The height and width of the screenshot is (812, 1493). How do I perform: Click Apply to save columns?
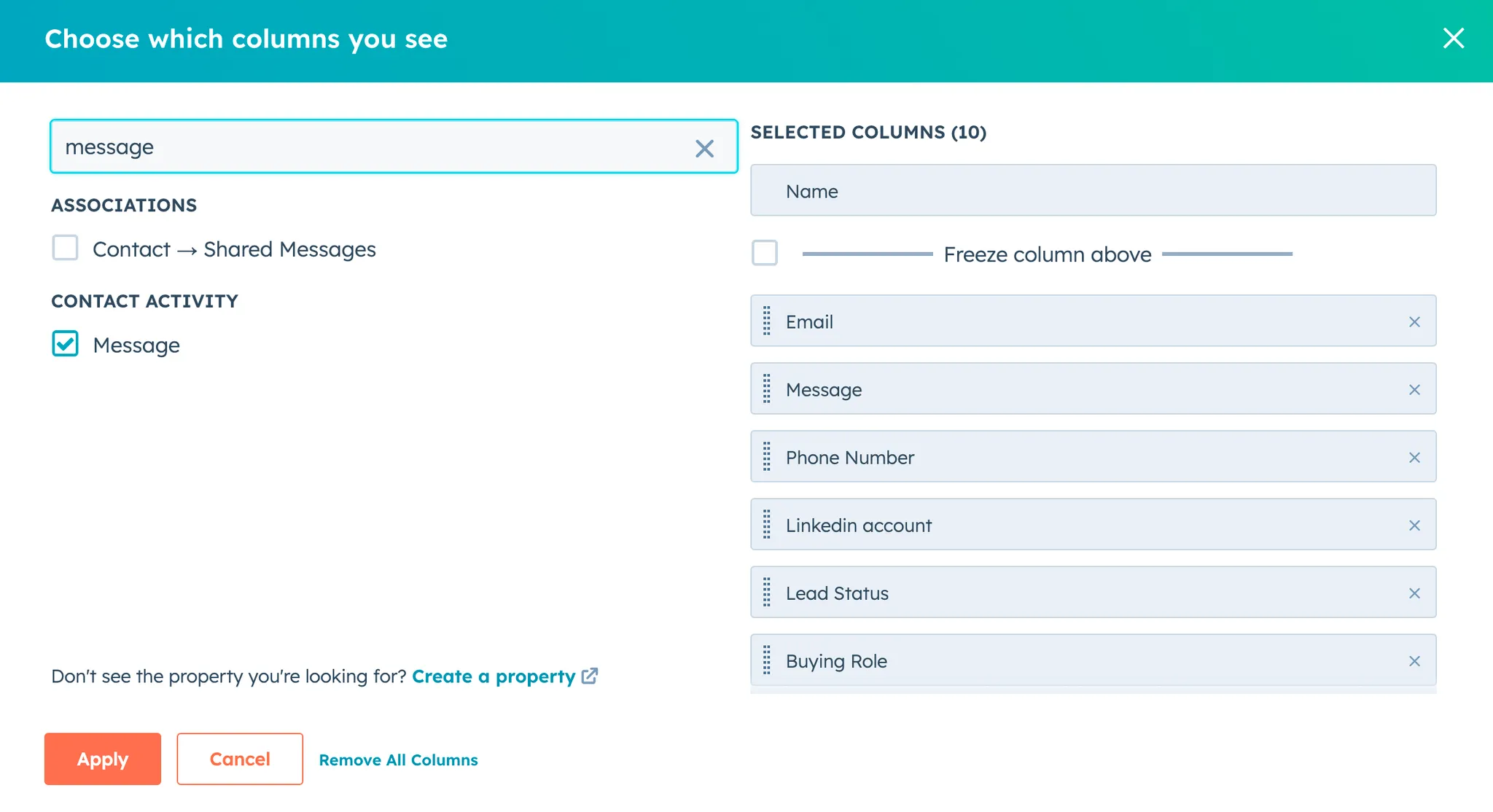(x=103, y=759)
